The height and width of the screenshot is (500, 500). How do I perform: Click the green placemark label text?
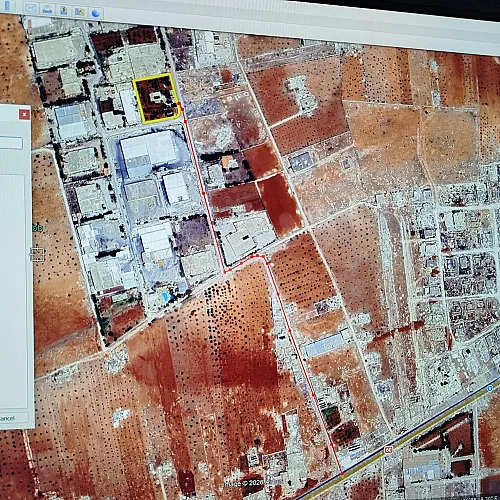(37, 228)
